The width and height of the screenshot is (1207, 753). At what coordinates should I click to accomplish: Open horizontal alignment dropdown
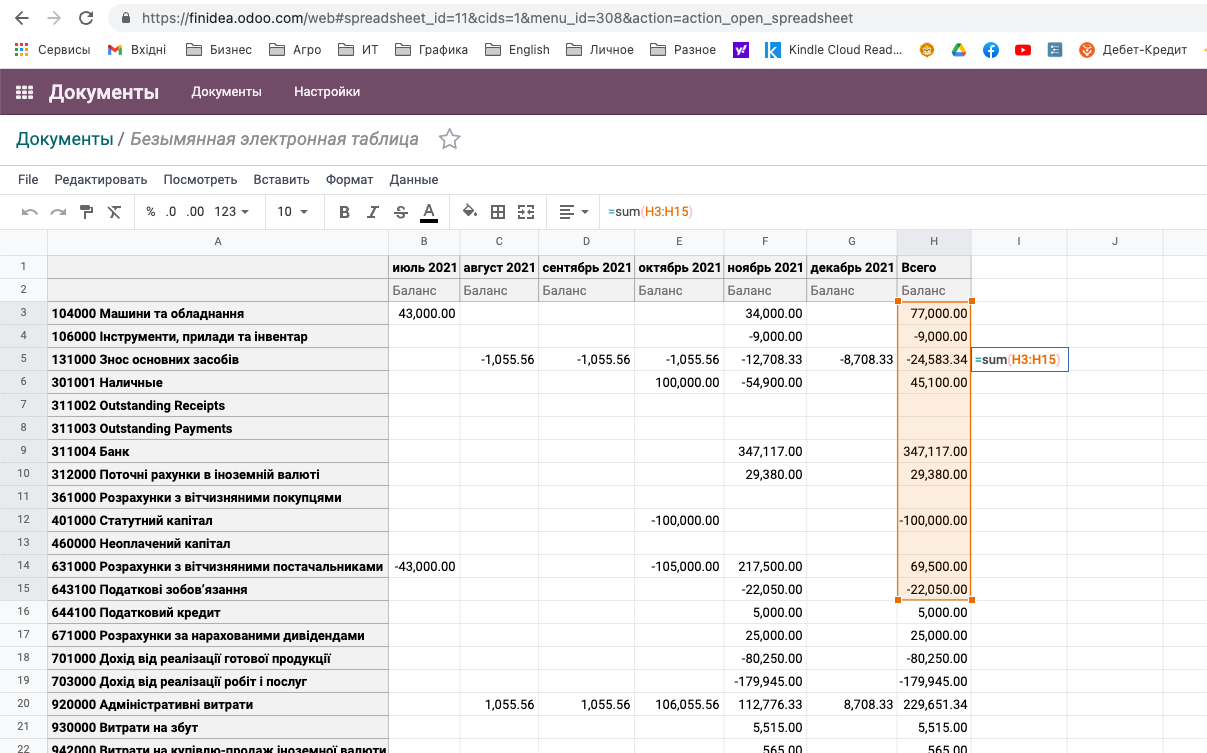574,212
